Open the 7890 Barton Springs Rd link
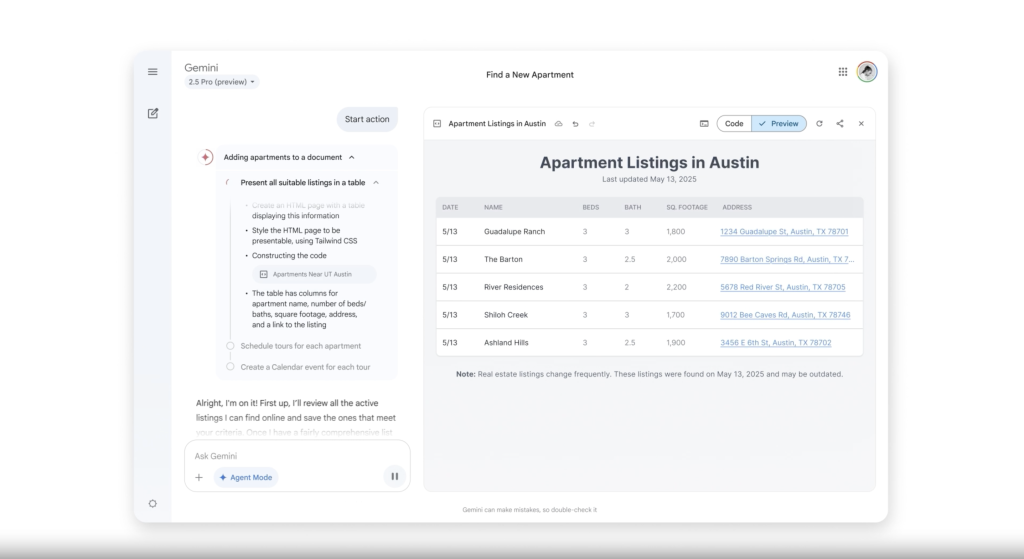 pos(787,259)
